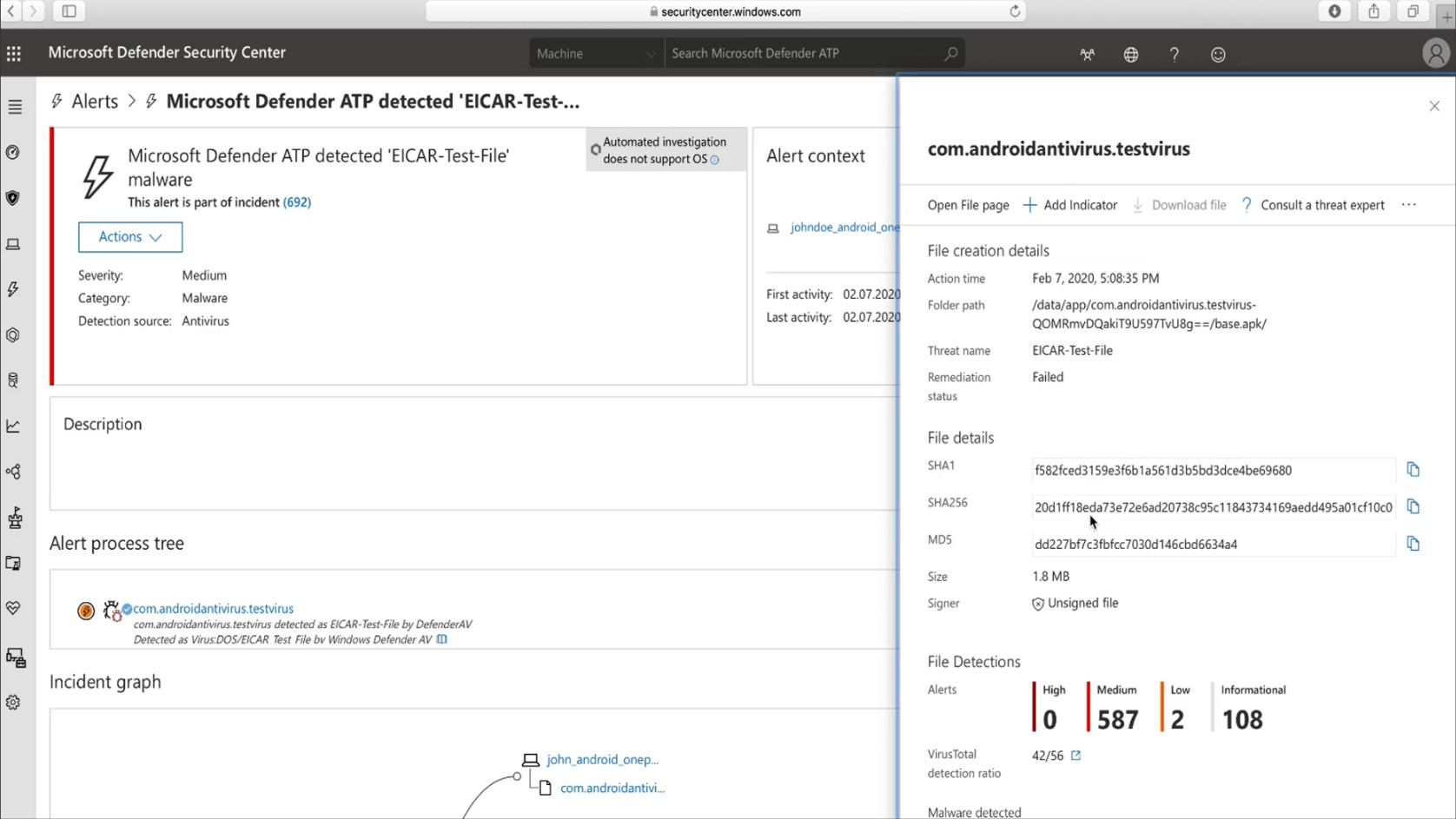Open the Service health heart icon

(x=13, y=608)
